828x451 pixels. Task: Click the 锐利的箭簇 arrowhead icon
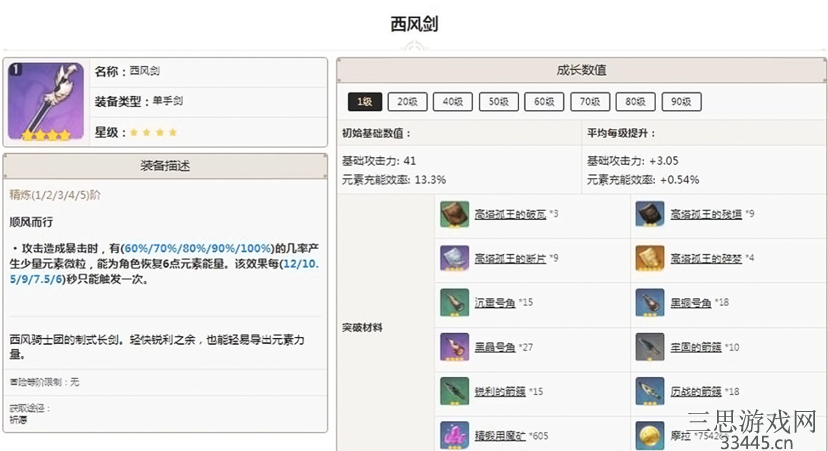pos(455,391)
